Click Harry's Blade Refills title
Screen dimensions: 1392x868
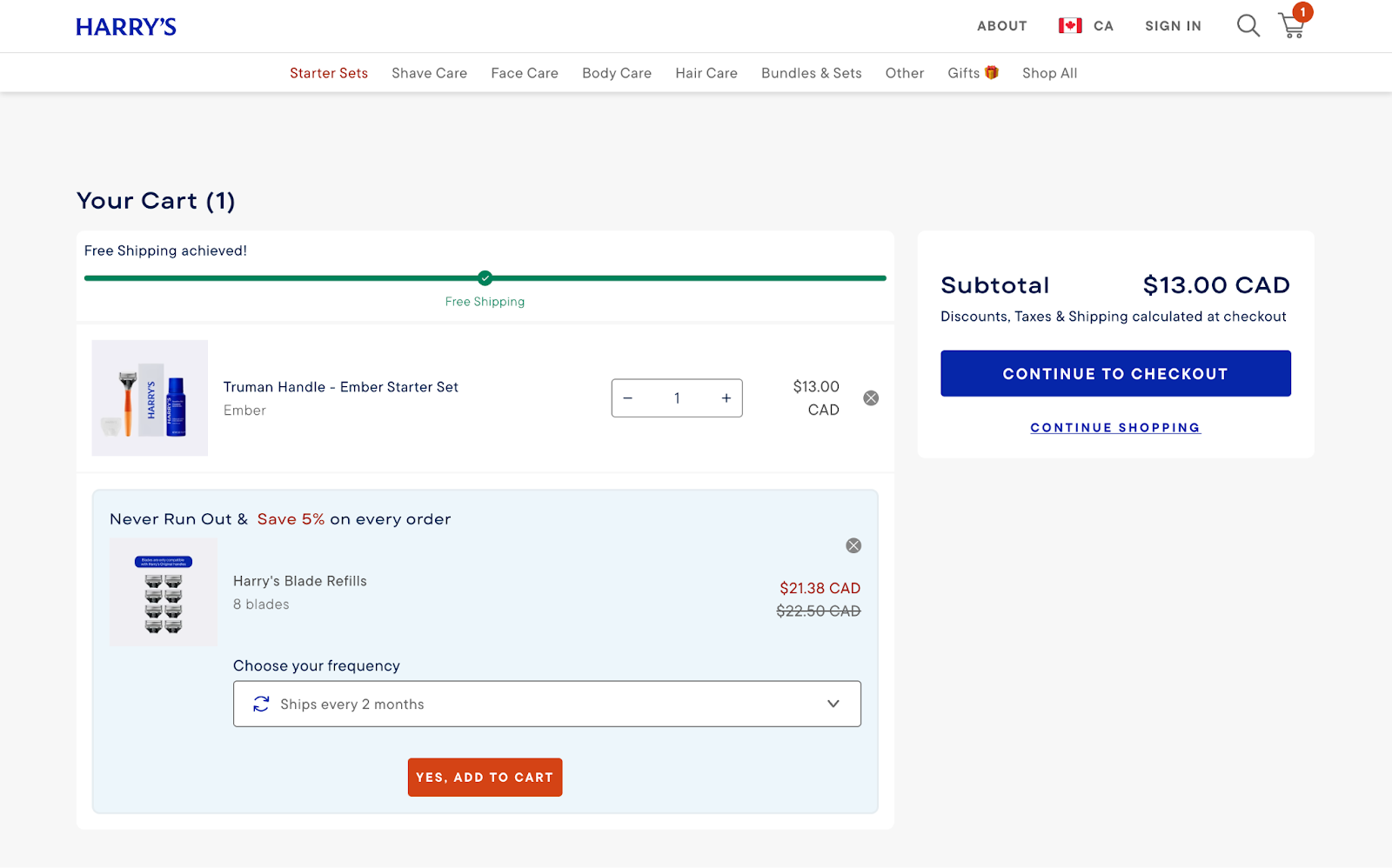pos(300,581)
